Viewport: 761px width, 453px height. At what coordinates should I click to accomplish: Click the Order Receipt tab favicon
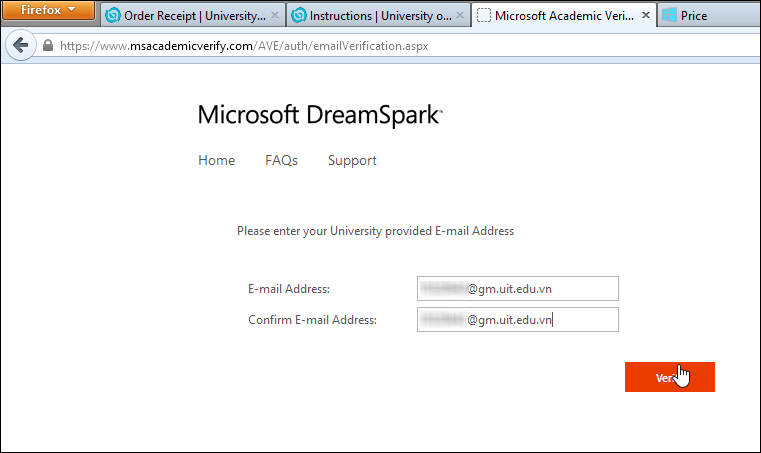coord(113,16)
